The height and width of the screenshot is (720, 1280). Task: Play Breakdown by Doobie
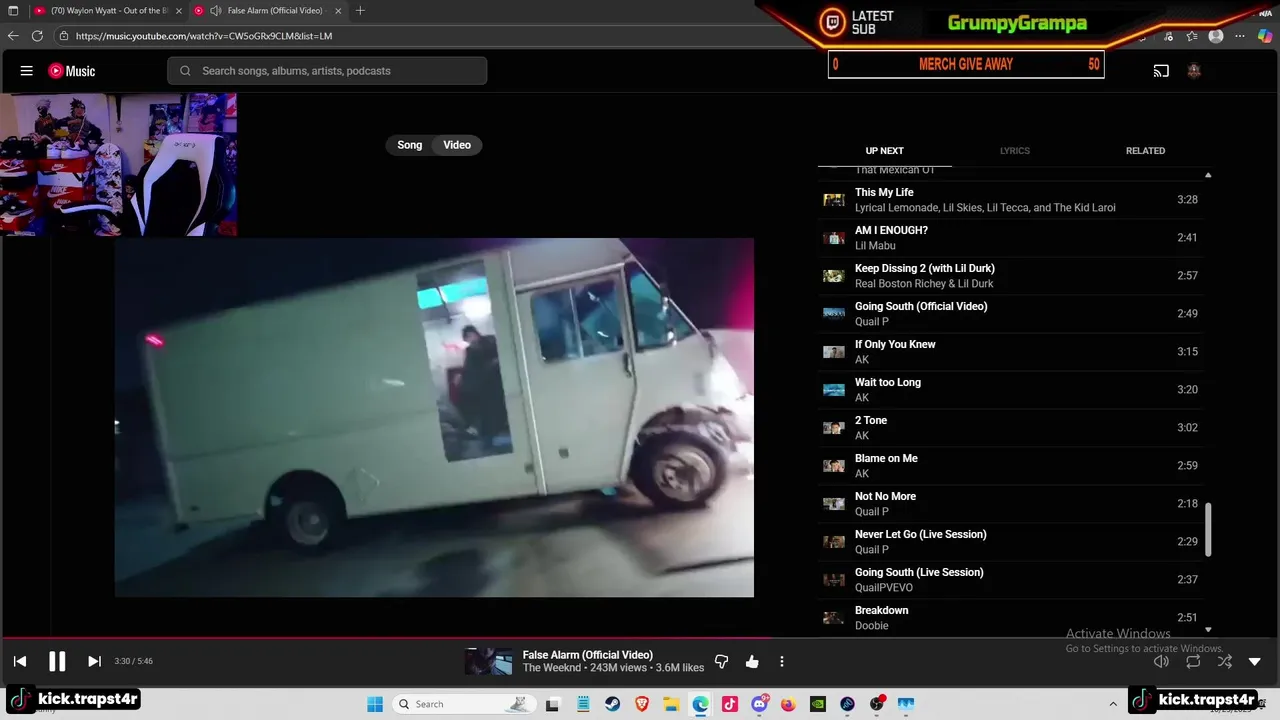point(1010,618)
